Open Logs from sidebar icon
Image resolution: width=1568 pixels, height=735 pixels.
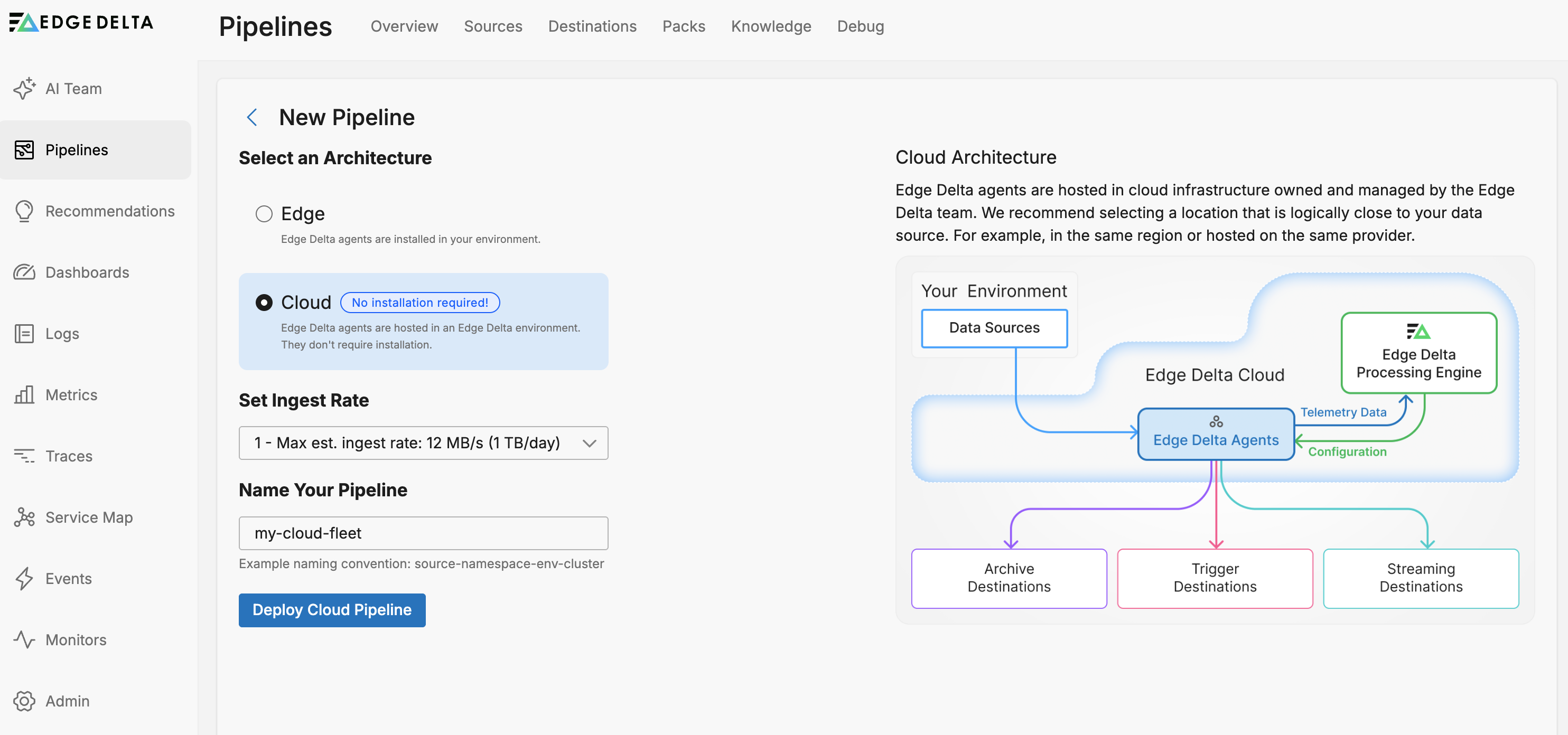click(x=24, y=333)
